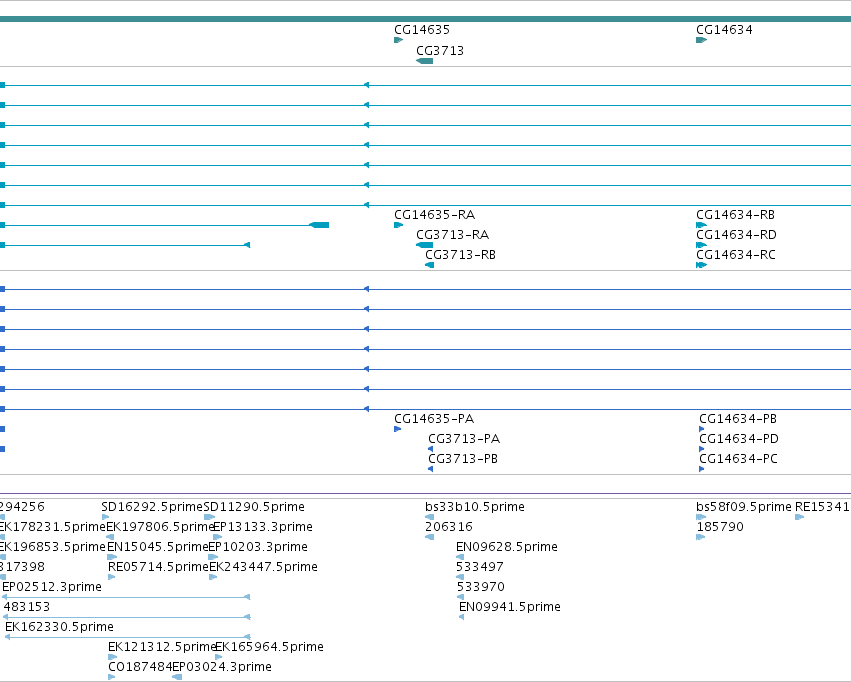Select protein CG3713-PB label
Viewport: 851px width, 682px height.
462,459
